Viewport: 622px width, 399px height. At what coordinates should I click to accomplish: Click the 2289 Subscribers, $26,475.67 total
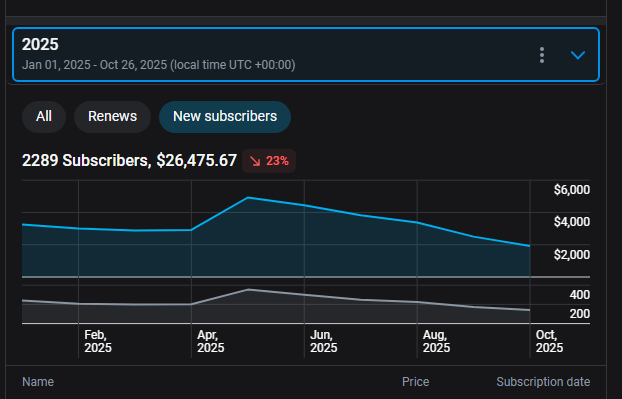click(x=129, y=161)
